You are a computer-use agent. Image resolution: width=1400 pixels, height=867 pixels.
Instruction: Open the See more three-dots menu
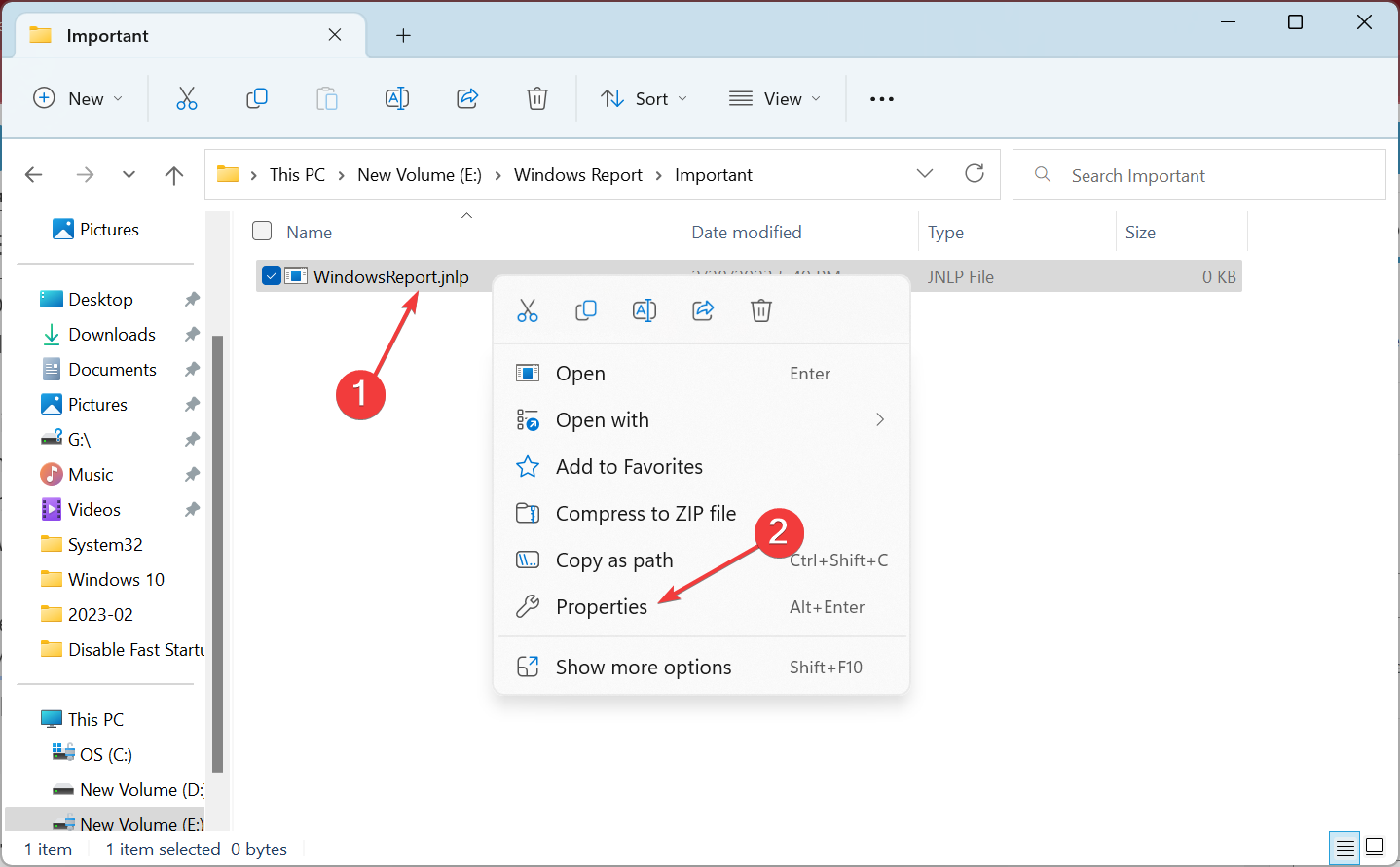tap(882, 99)
